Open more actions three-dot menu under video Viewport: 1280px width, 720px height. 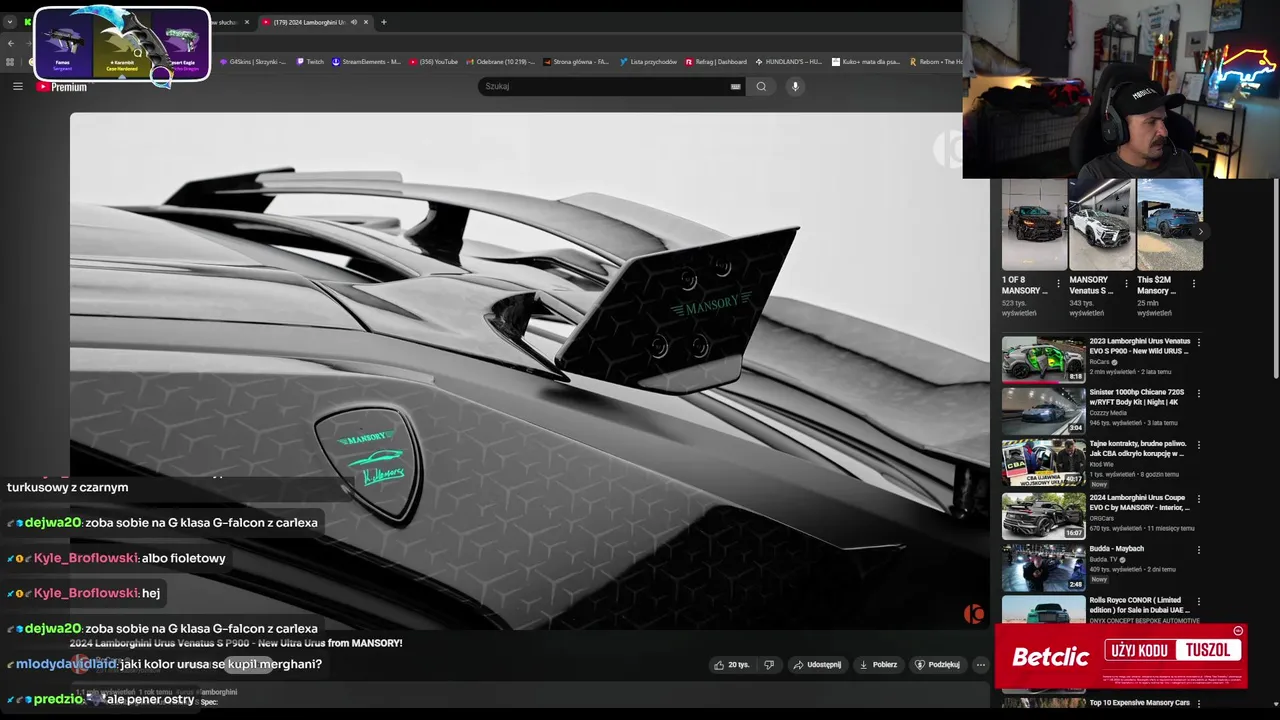click(981, 664)
